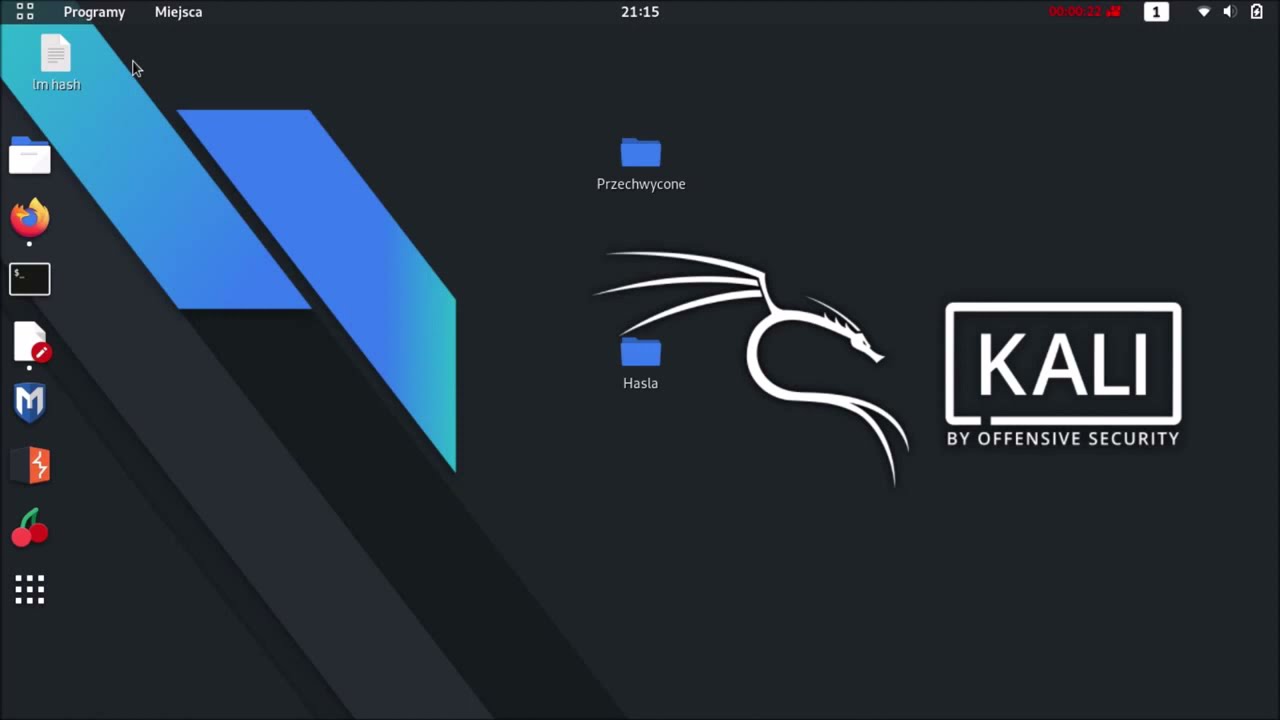Viewport: 1280px width, 720px height.
Task: Open the text editor dock icon
Action: coord(31,342)
